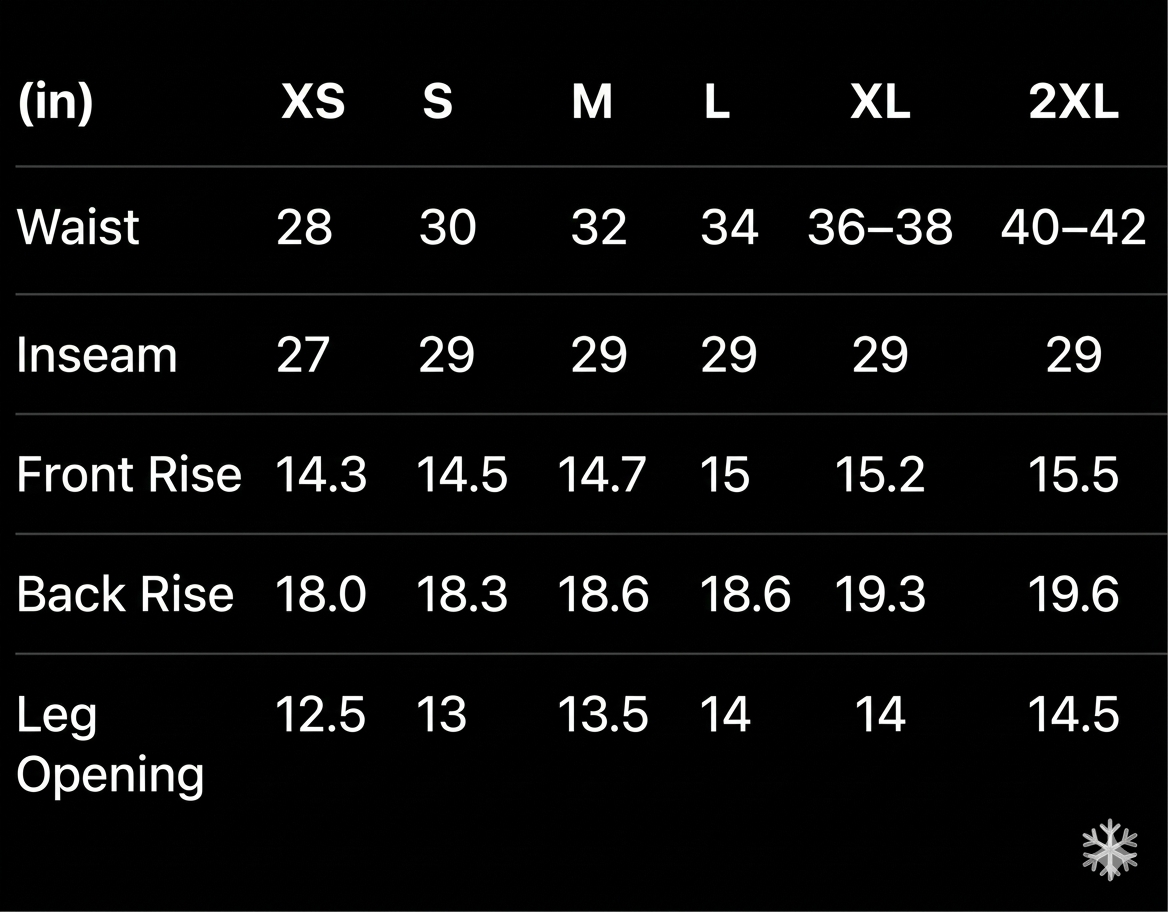Image resolution: width=1168 pixels, height=912 pixels.
Task: Click the 19.3 back rise value
Action: click(x=880, y=594)
